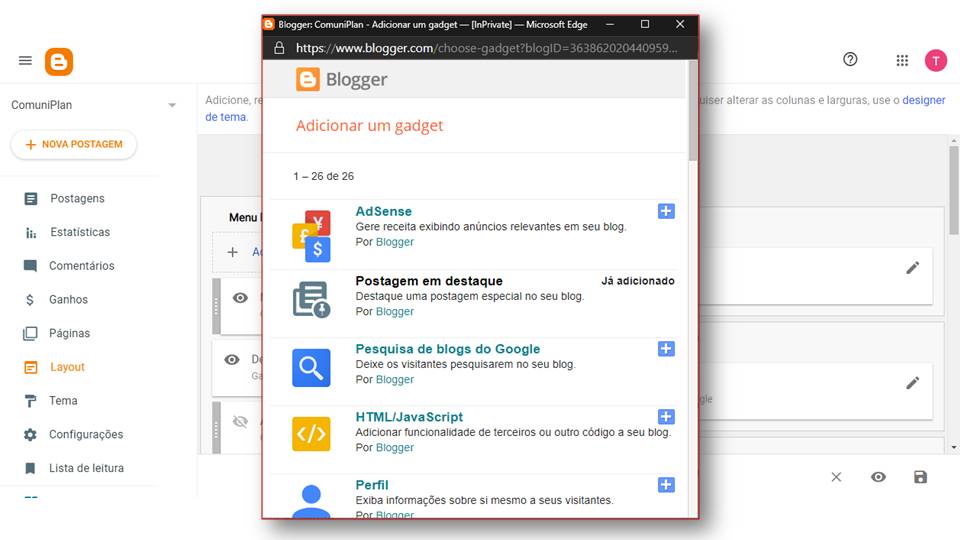
Task: Save layout with floppy disk icon
Action: pos(920,477)
